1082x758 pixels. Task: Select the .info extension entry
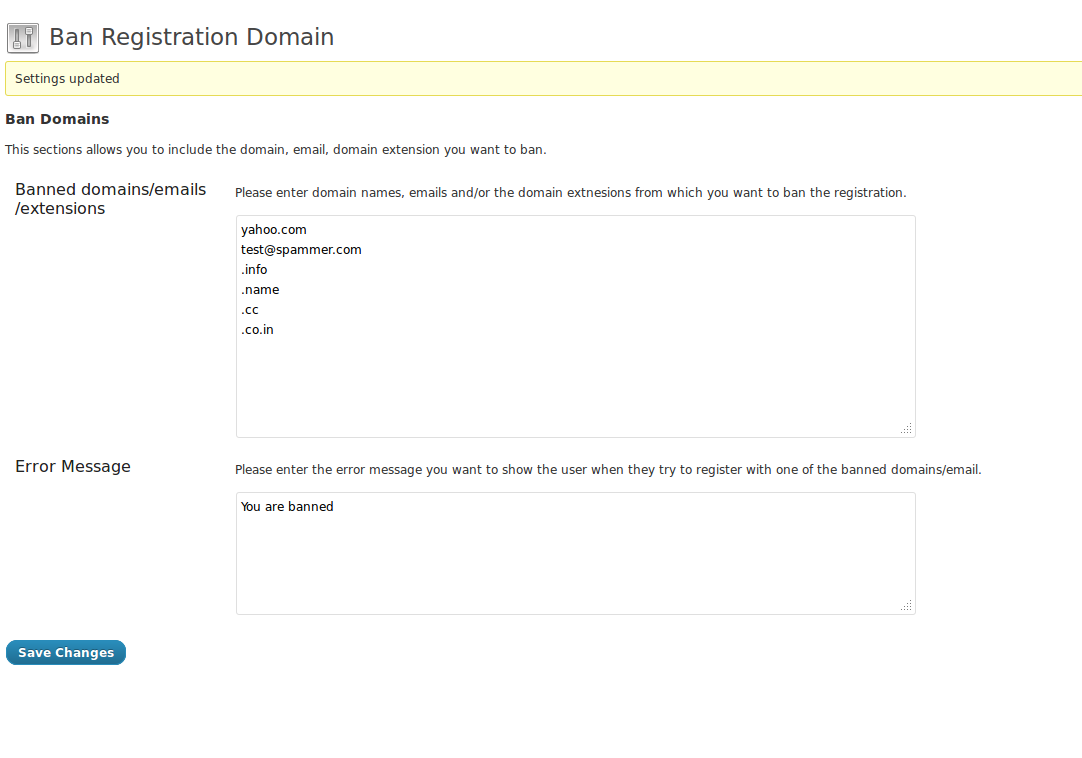pos(254,269)
